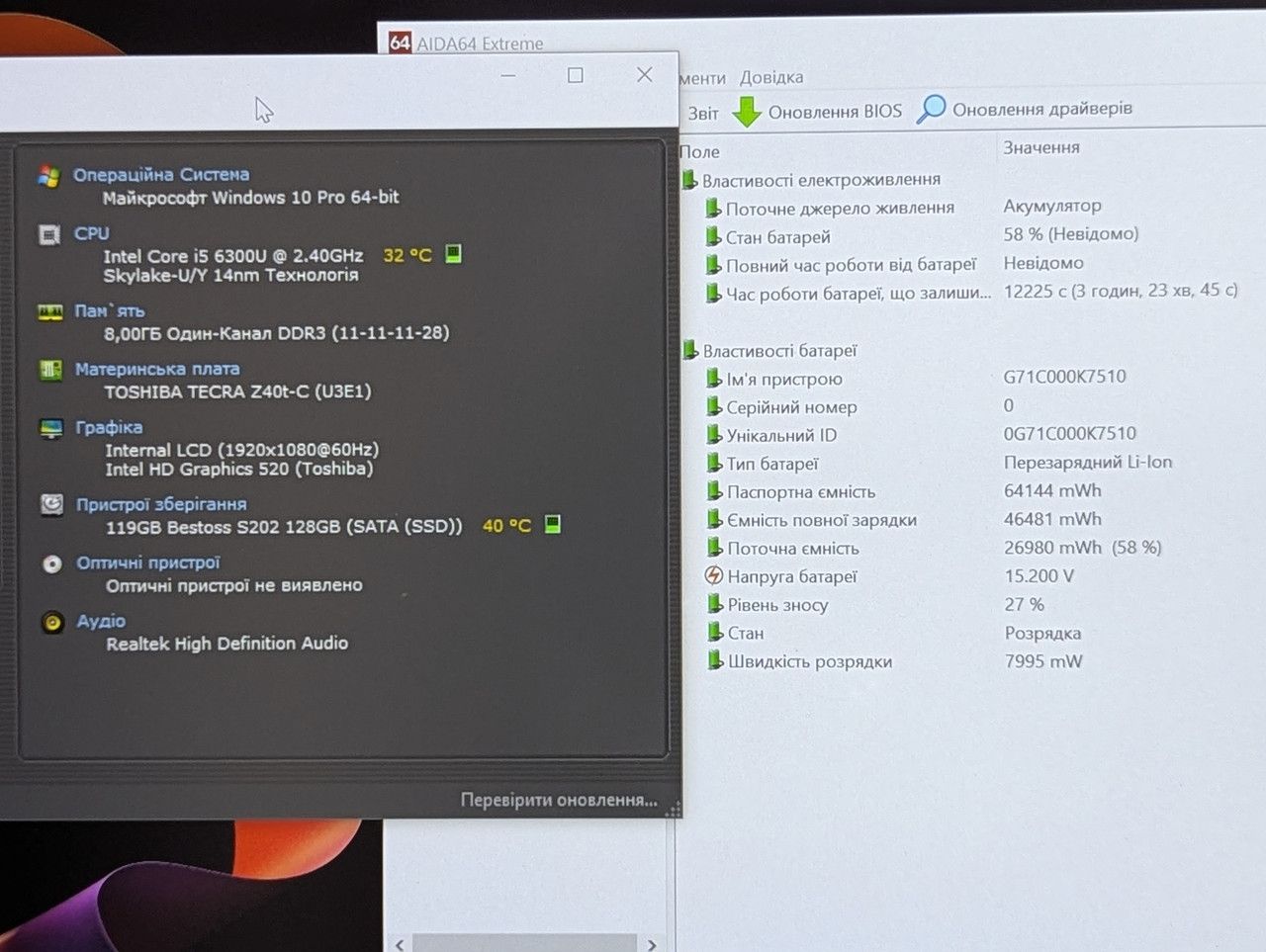
Task: Click the value '7995 mW'
Action: pos(1043,660)
